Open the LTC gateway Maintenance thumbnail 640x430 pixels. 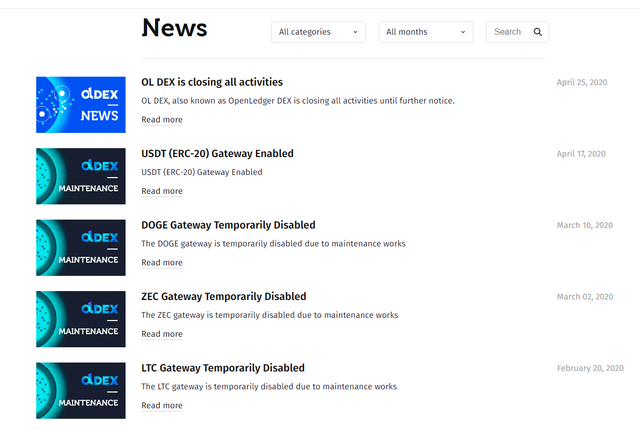click(x=81, y=390)
